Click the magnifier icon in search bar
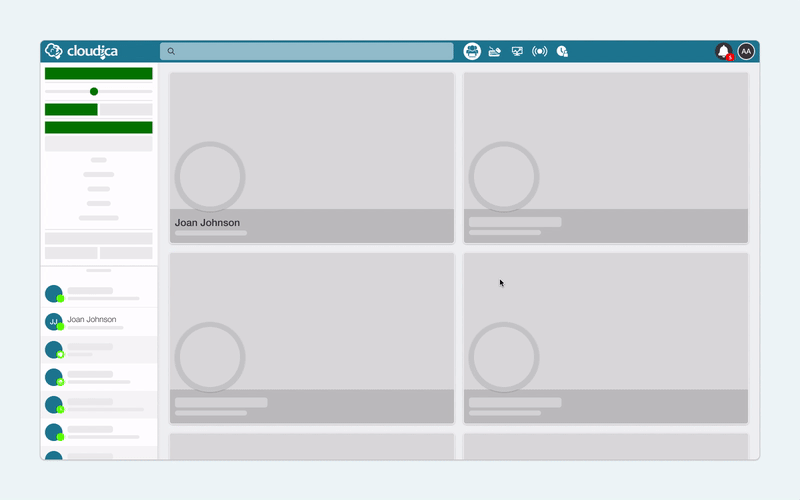The height and width of the screenshot is (500, 800). click(x=171, y=52)
